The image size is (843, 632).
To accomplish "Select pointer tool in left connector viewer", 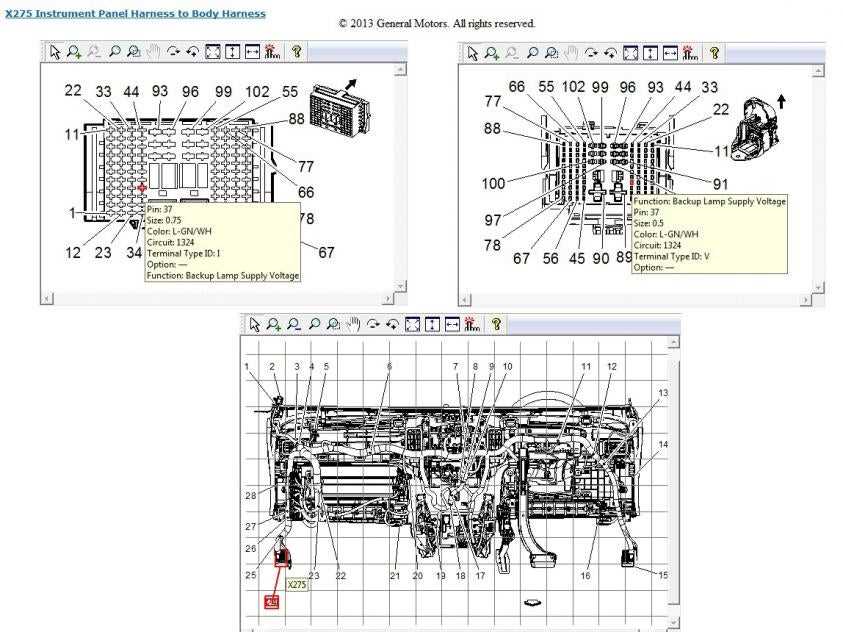I will pyautogui.click(x=55, y=52).
